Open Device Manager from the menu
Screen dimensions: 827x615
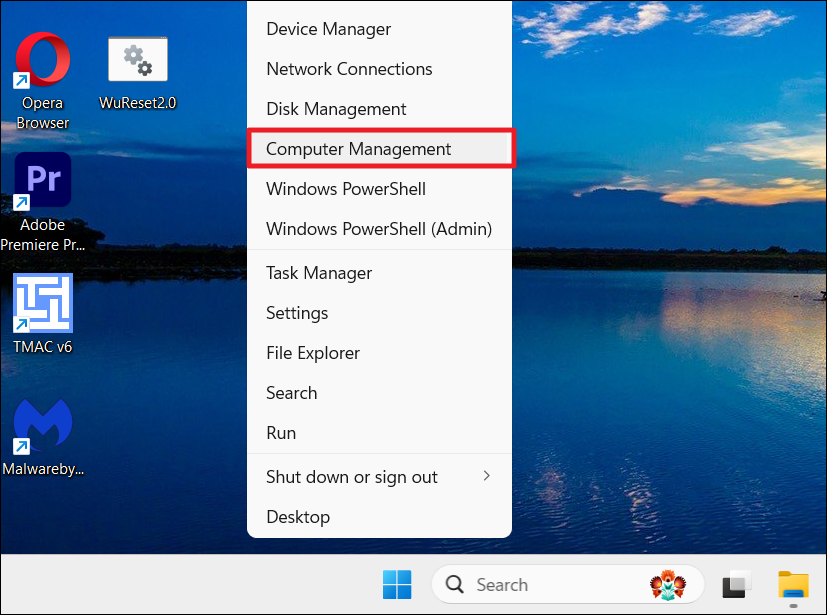pos(328,29)
